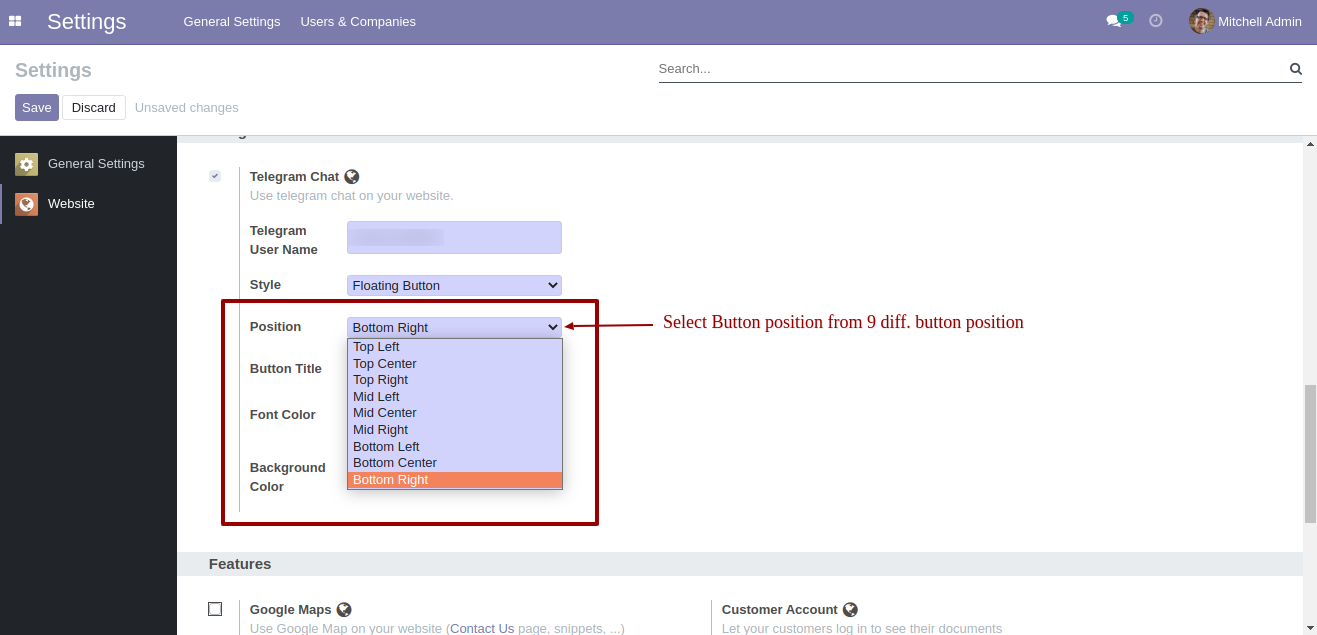1317x635 pixels.
Task: Click globe icon next to Customer Account
Action: [850, 610]
